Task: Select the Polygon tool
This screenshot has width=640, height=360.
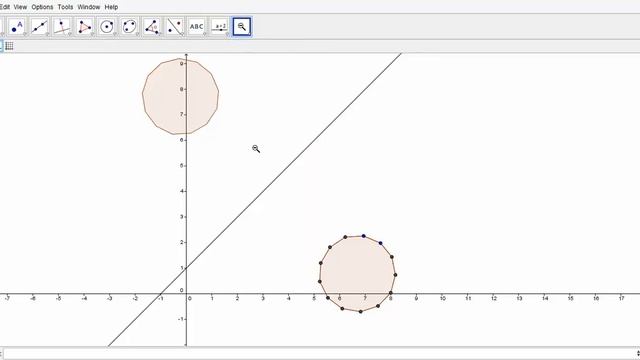Action: [84, 27]
